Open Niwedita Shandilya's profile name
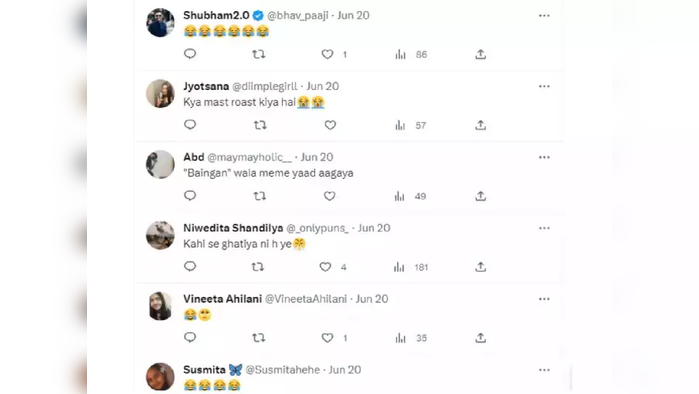Image resolution: width=699 pixels, height=394 pixels. tap(233, 228)
